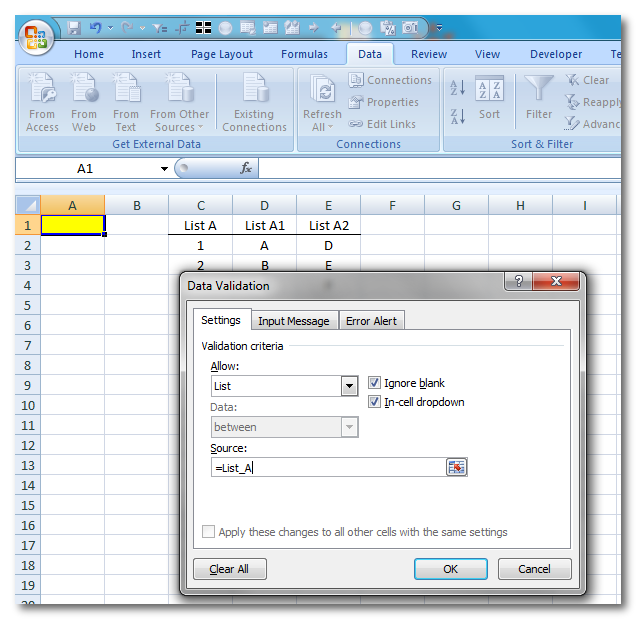The height and width of the screenshot is (619, 636).
Task: Click the From Web import icon
Action: (84, 92)
